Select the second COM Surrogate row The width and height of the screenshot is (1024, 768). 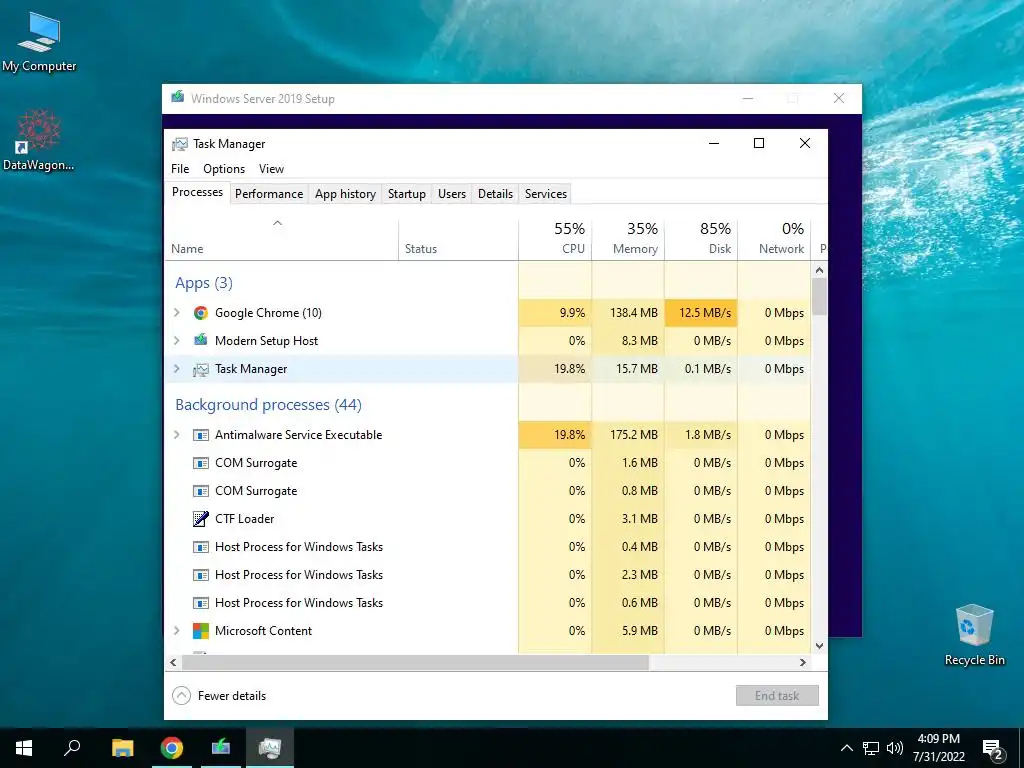tap(487, 491)
